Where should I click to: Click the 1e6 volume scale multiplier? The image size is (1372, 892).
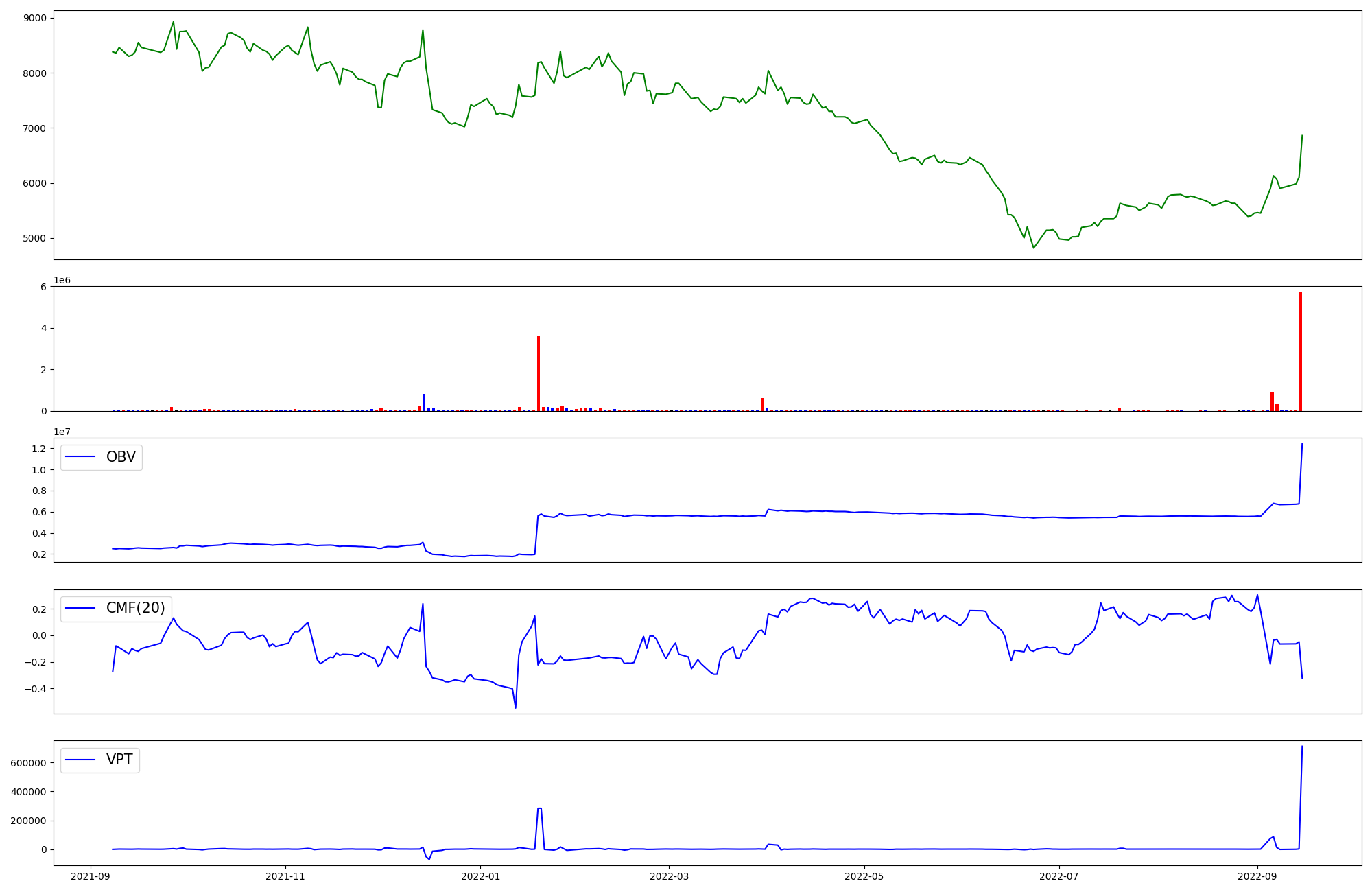point(62,280)
